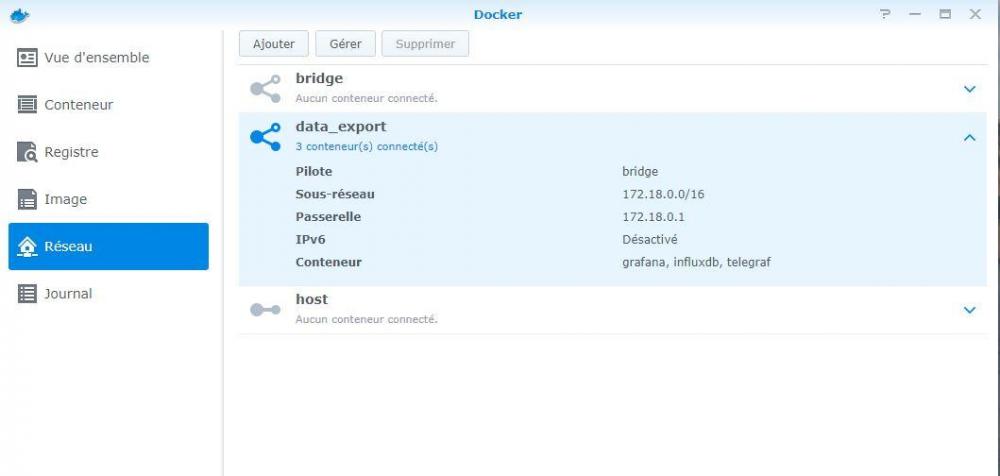Click the Sous-réseau label
The height and width of the screenshot is (476, 1000).
(x=335, y=194)
